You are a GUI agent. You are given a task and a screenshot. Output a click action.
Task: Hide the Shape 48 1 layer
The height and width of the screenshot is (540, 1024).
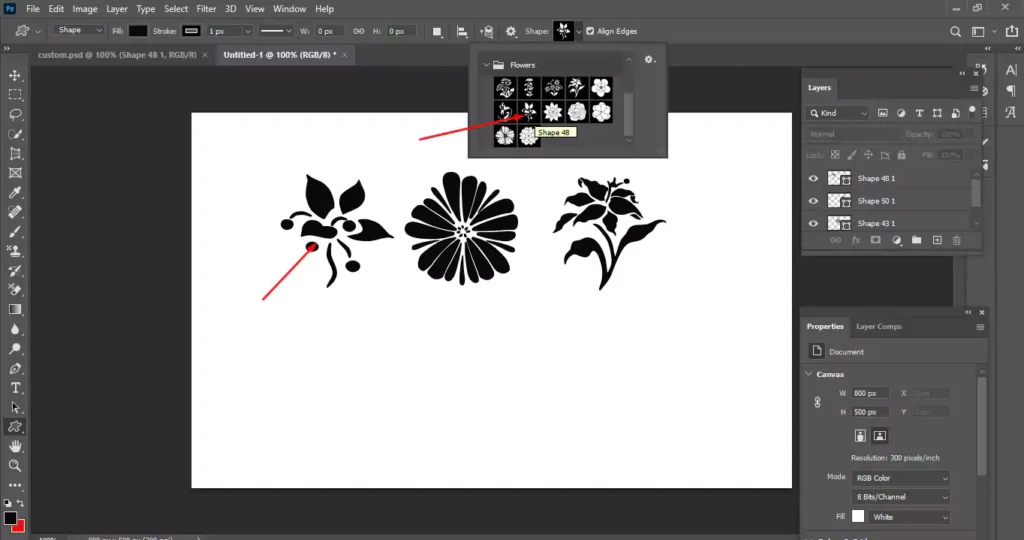pos(813,178)
